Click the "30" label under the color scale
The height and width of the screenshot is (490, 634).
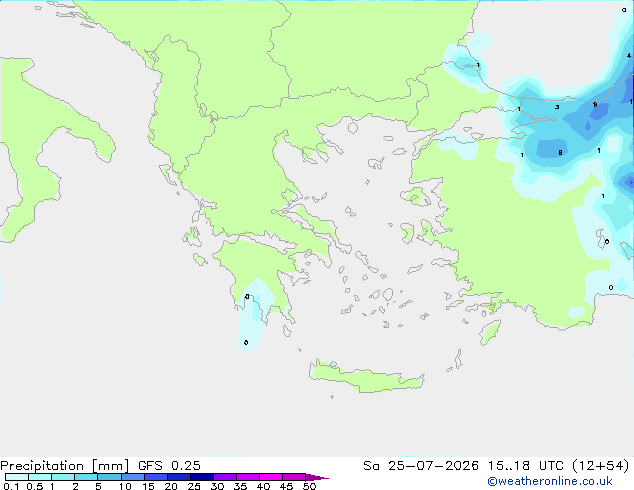(217, 486)
